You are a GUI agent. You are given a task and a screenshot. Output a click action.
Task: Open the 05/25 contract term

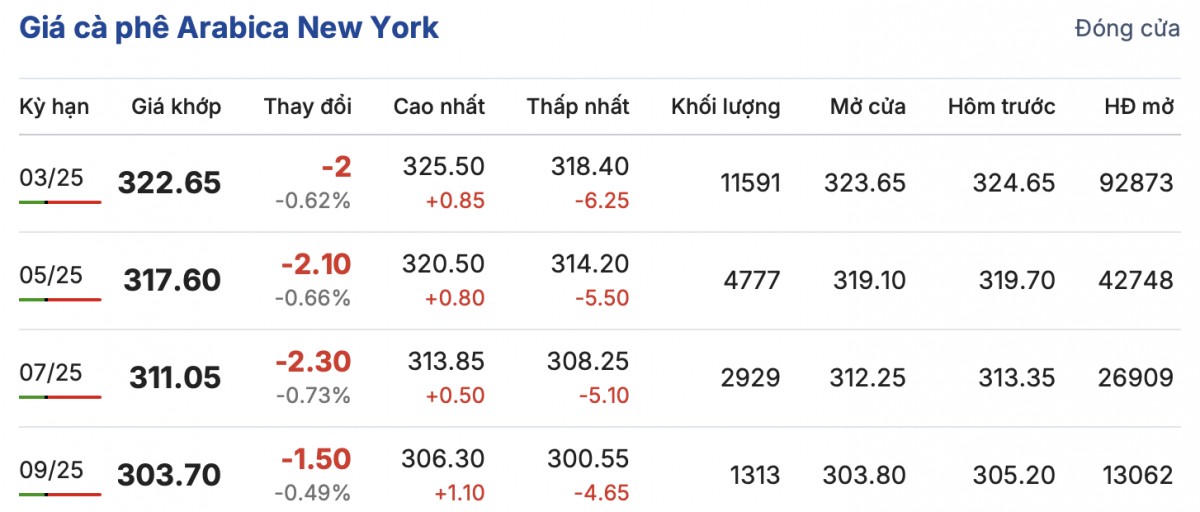[x=52, y=275]
